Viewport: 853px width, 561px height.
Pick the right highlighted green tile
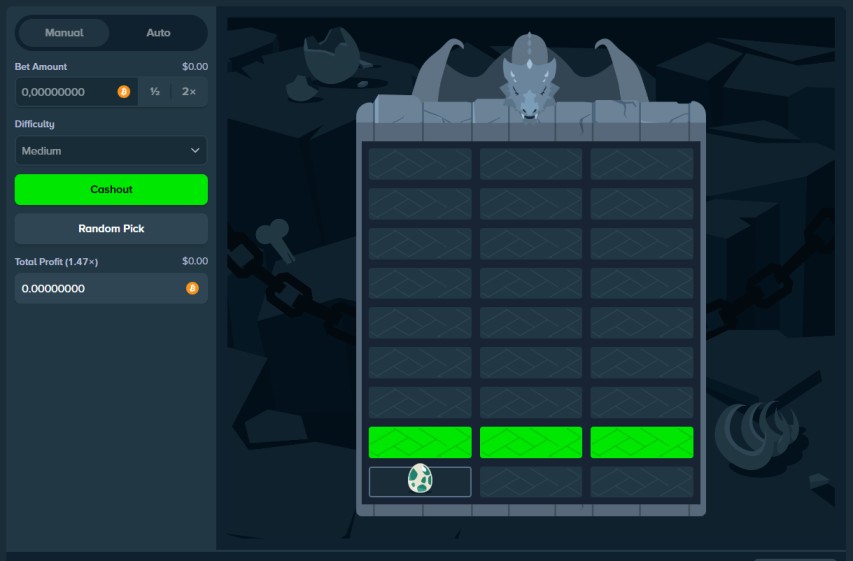point(642,442)
